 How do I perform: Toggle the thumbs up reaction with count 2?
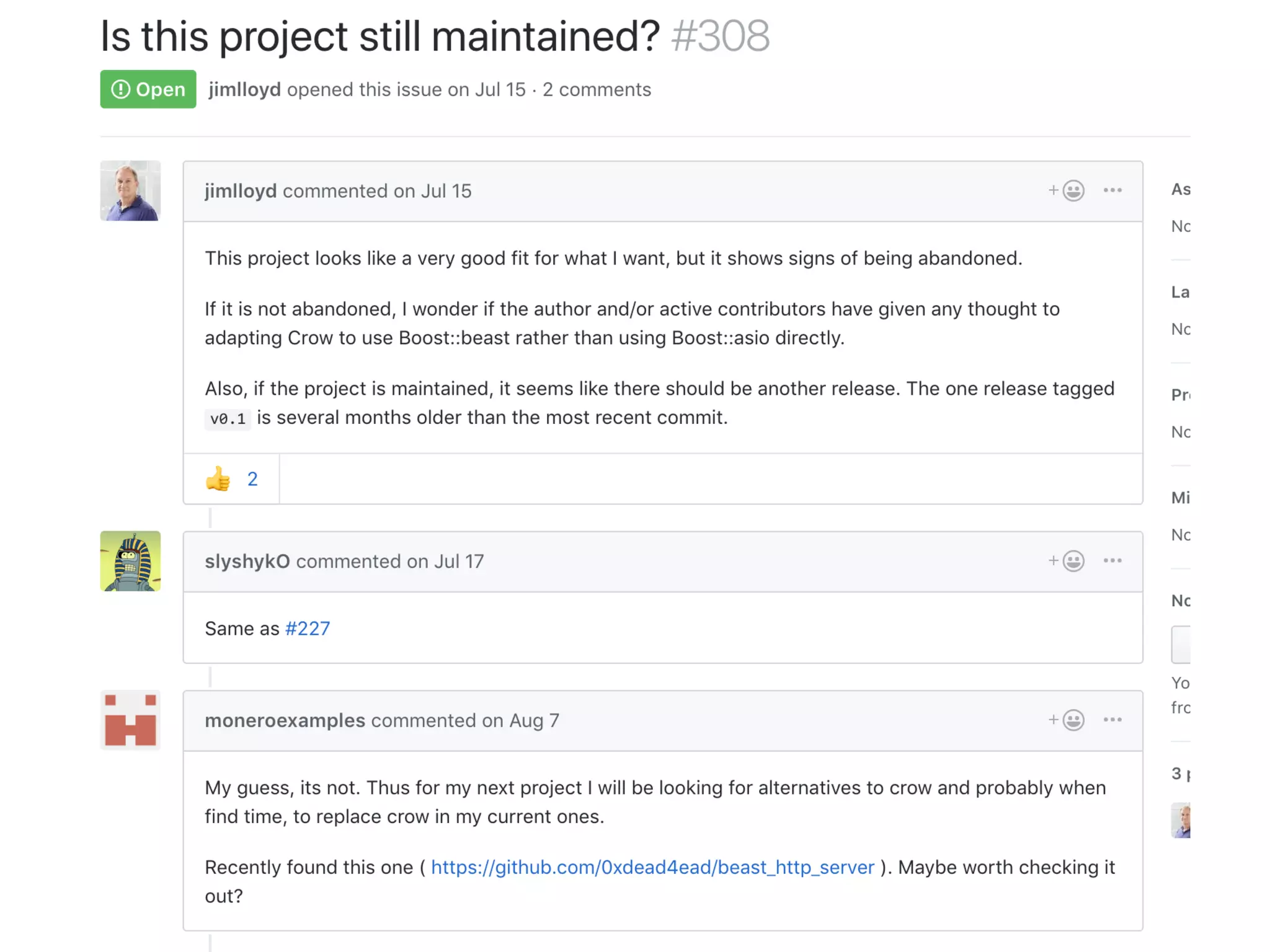coord(231,479)
